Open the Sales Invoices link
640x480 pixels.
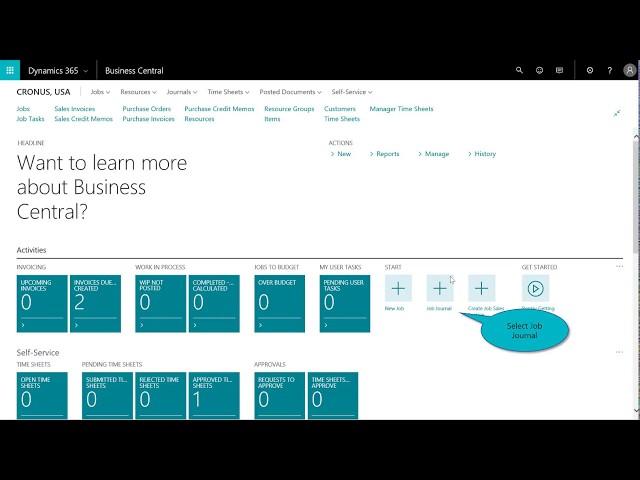coord(75,109)
